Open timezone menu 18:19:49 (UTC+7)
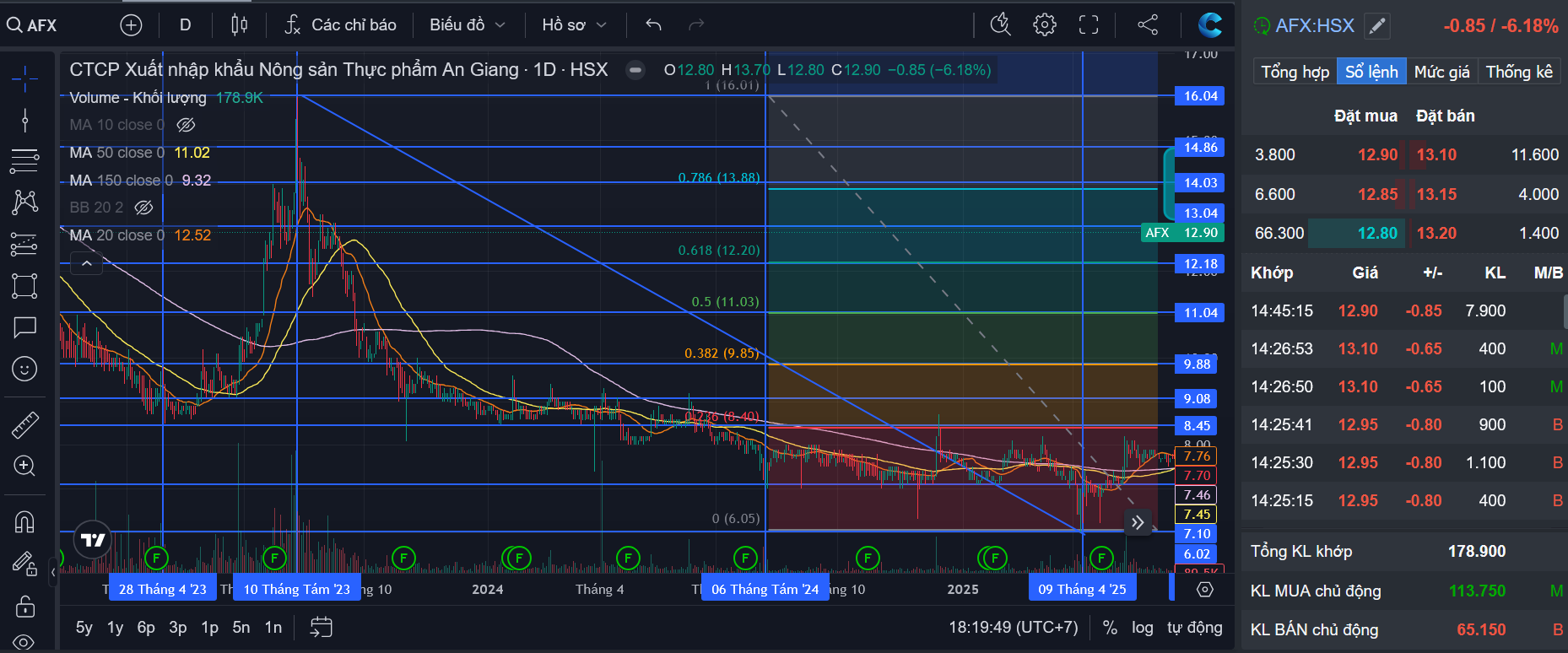Screen dimensions: 1568x653 [1014, 628]
